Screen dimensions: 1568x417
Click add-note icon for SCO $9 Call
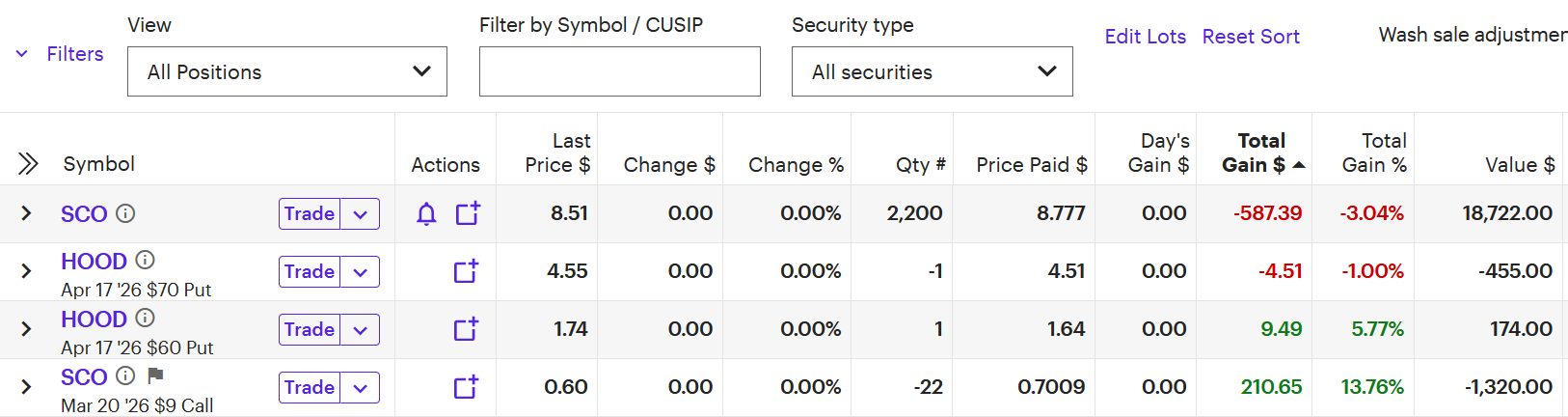point(467,387)
